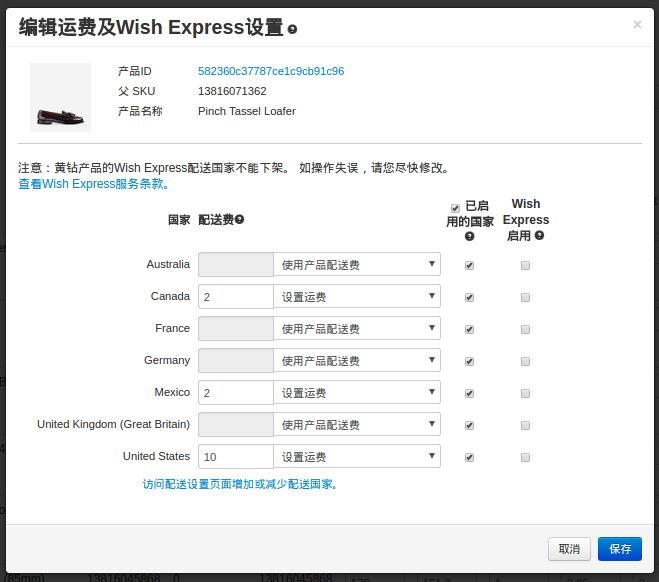Enable Wish Express for France

tap(525, 329)
